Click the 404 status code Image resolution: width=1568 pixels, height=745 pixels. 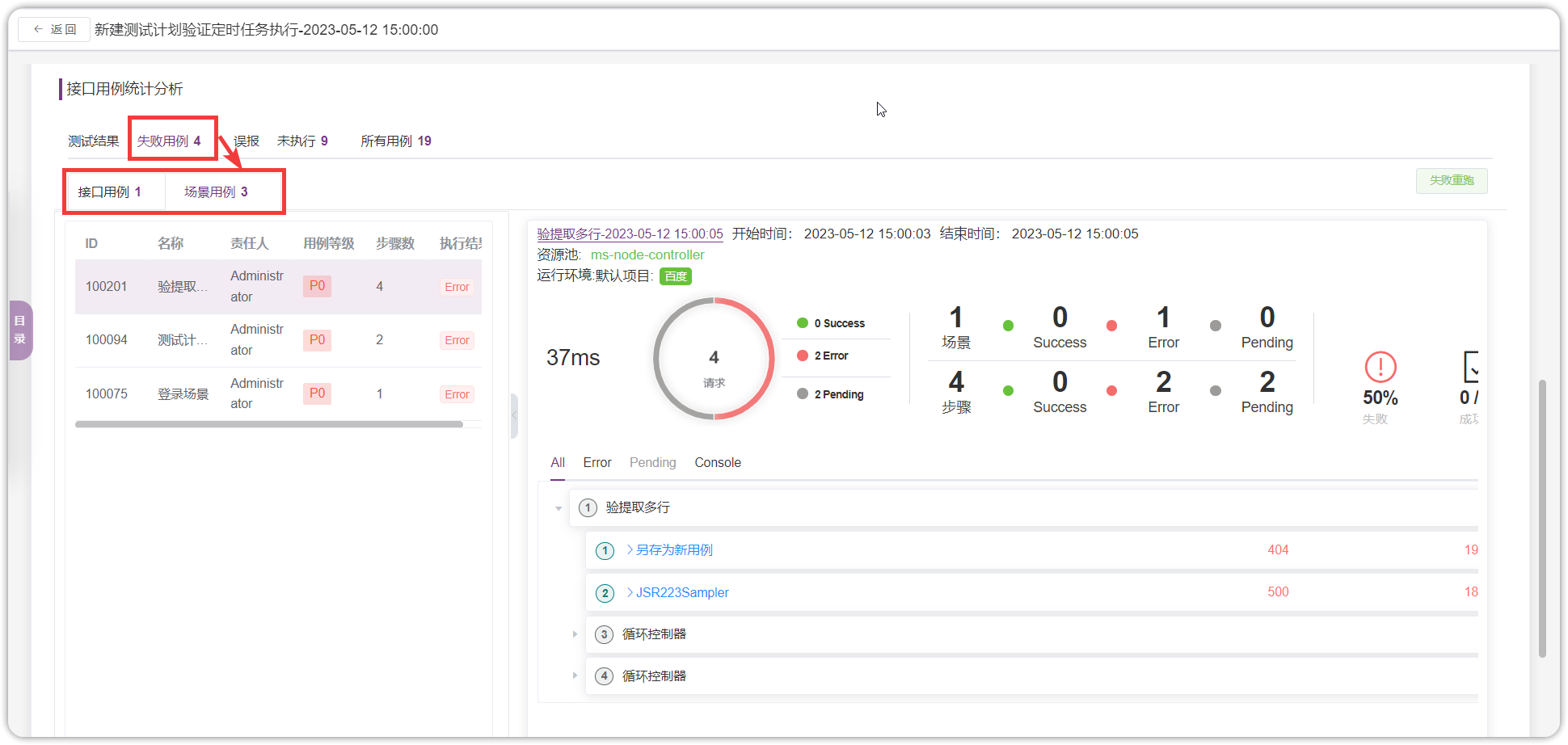click(x=1278, y=549)
